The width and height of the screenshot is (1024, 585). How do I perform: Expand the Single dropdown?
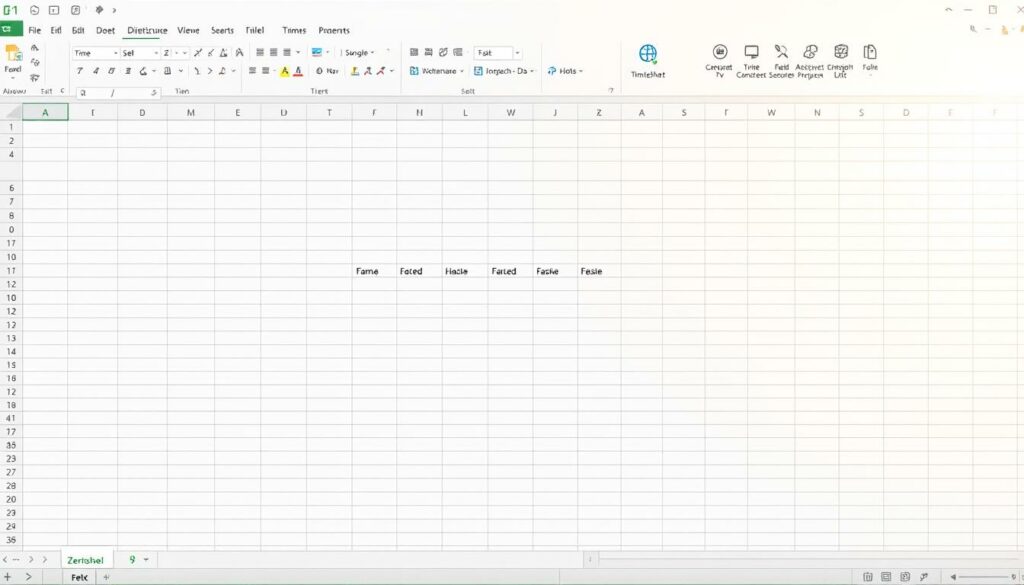coord(372,53)
